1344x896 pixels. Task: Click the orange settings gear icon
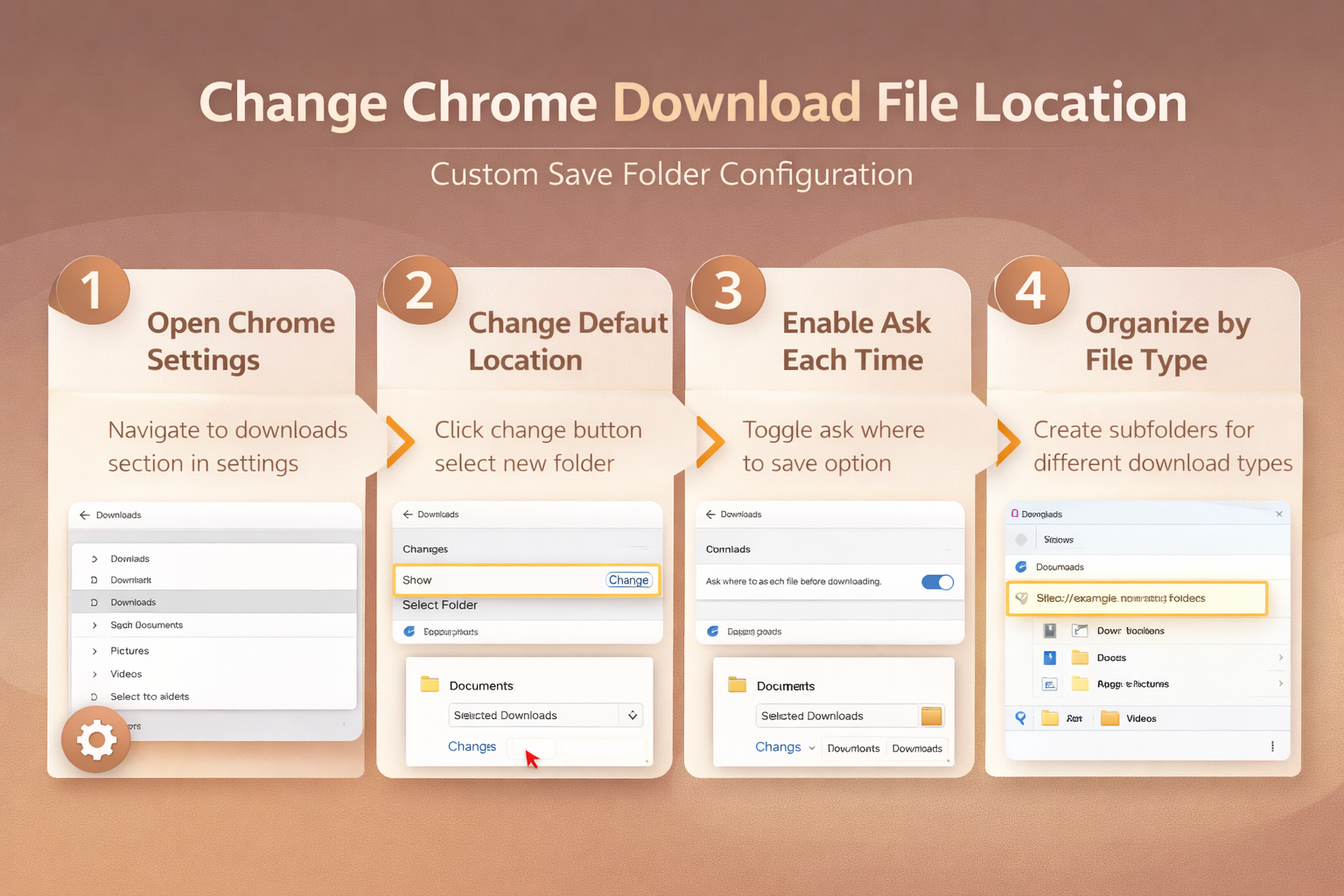pos(96,740)
